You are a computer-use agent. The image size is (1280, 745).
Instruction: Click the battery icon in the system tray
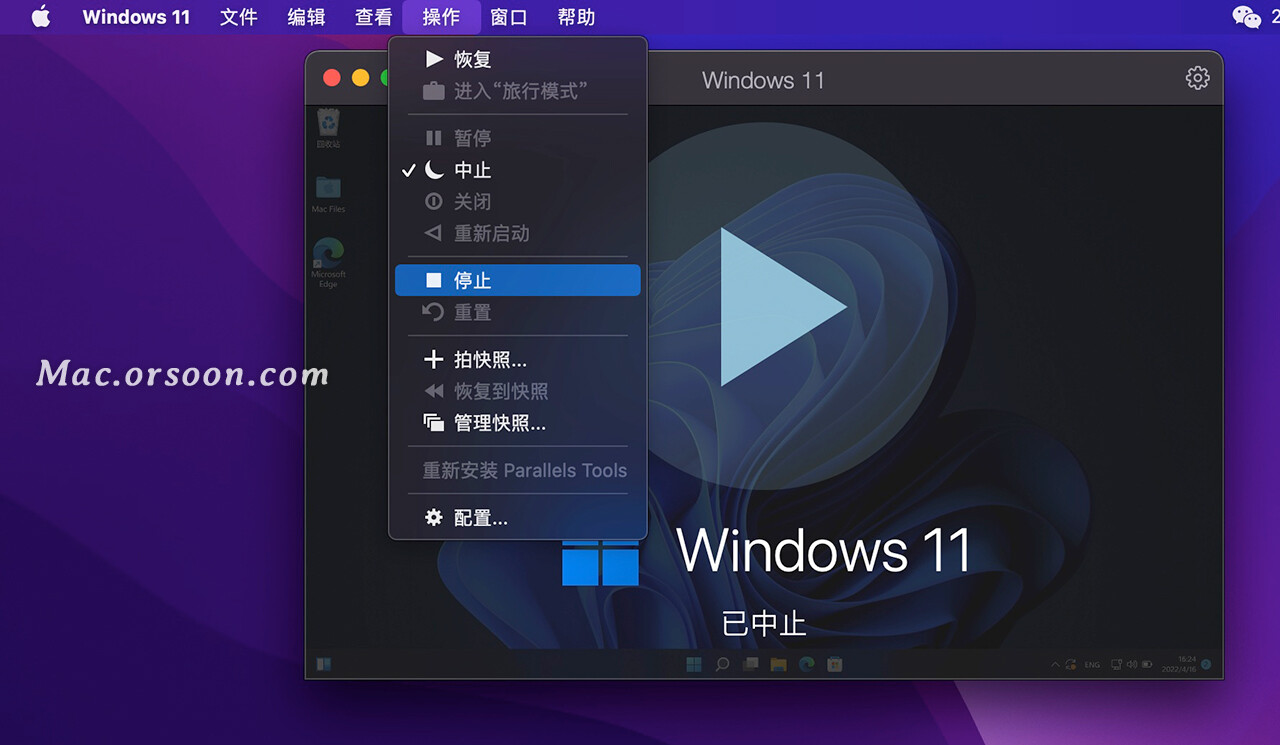1147,664
